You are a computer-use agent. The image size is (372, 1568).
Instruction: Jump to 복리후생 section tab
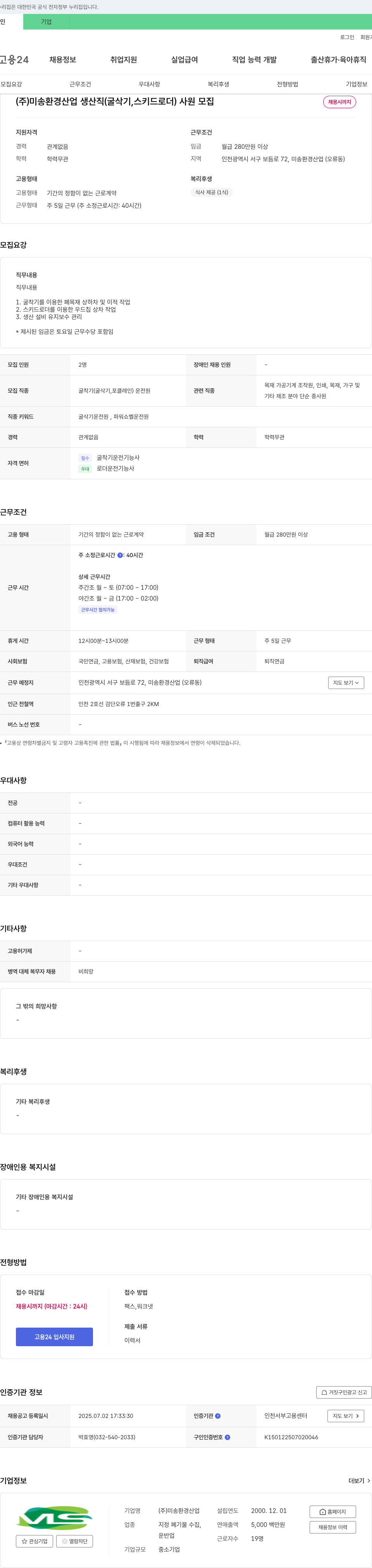218,84
